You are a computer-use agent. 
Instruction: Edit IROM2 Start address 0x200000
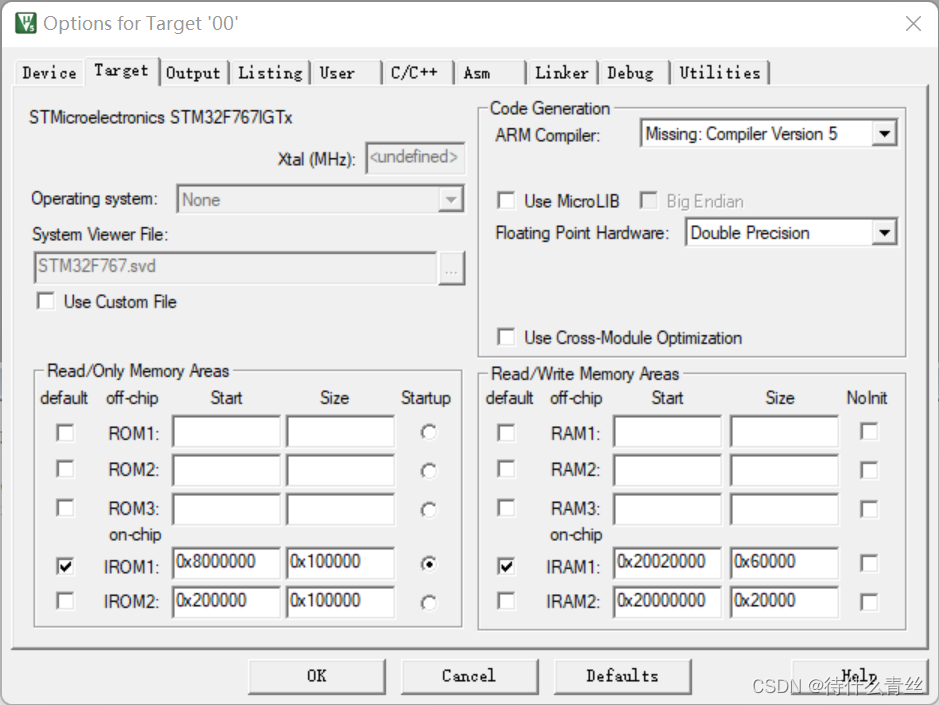click(226, 601)
